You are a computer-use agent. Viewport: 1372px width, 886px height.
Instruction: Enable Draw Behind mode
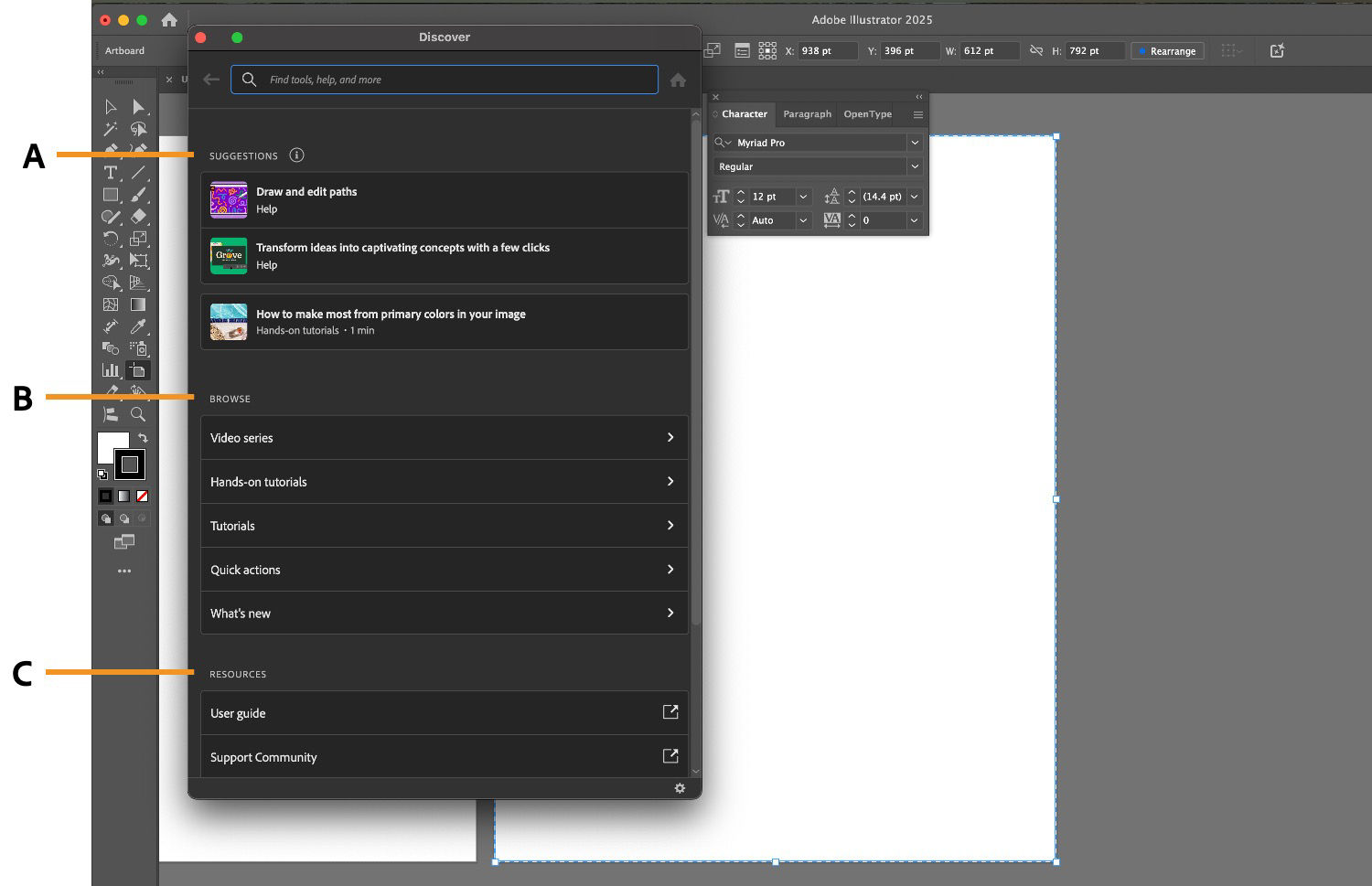tap(123, 518)
